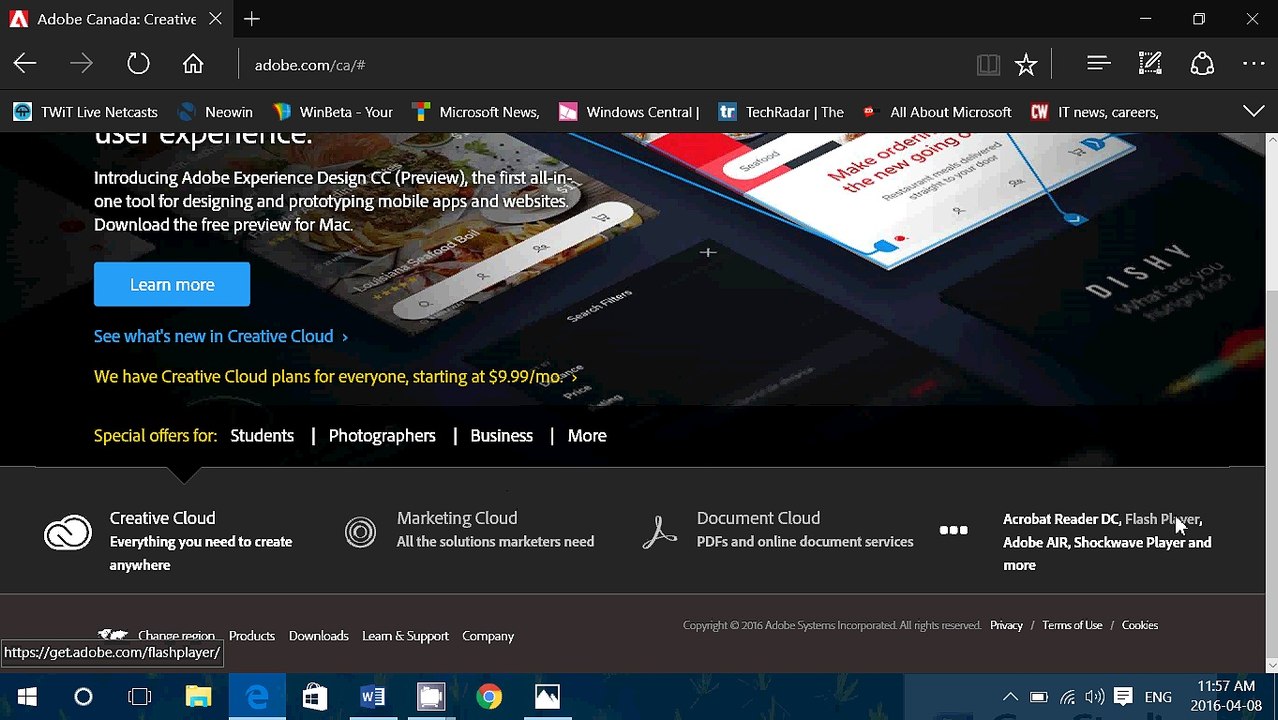Open Task View on taskbar

coord(140,696)
